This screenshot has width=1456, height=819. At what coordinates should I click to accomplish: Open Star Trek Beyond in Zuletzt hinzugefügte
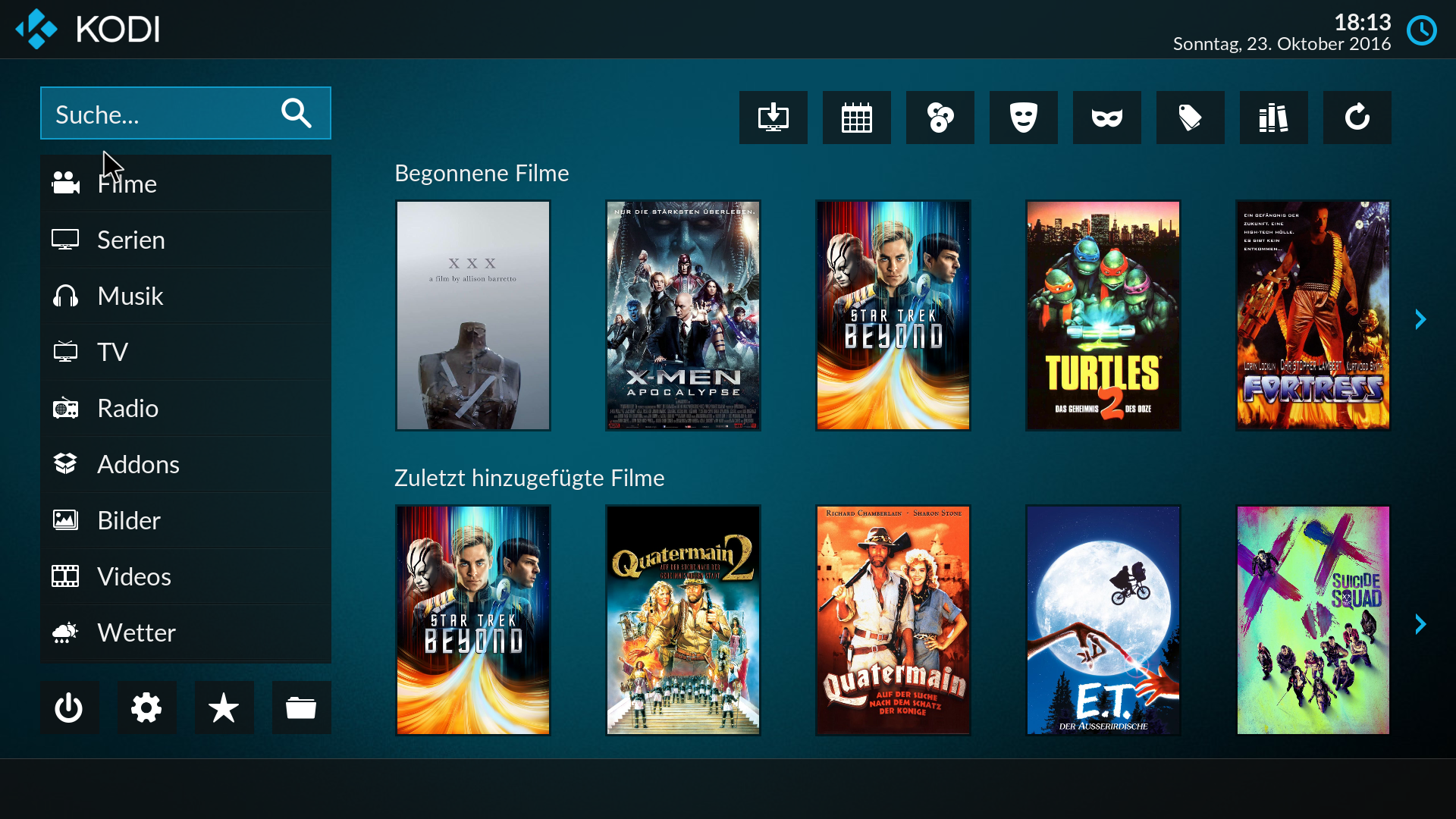point(473,620)
